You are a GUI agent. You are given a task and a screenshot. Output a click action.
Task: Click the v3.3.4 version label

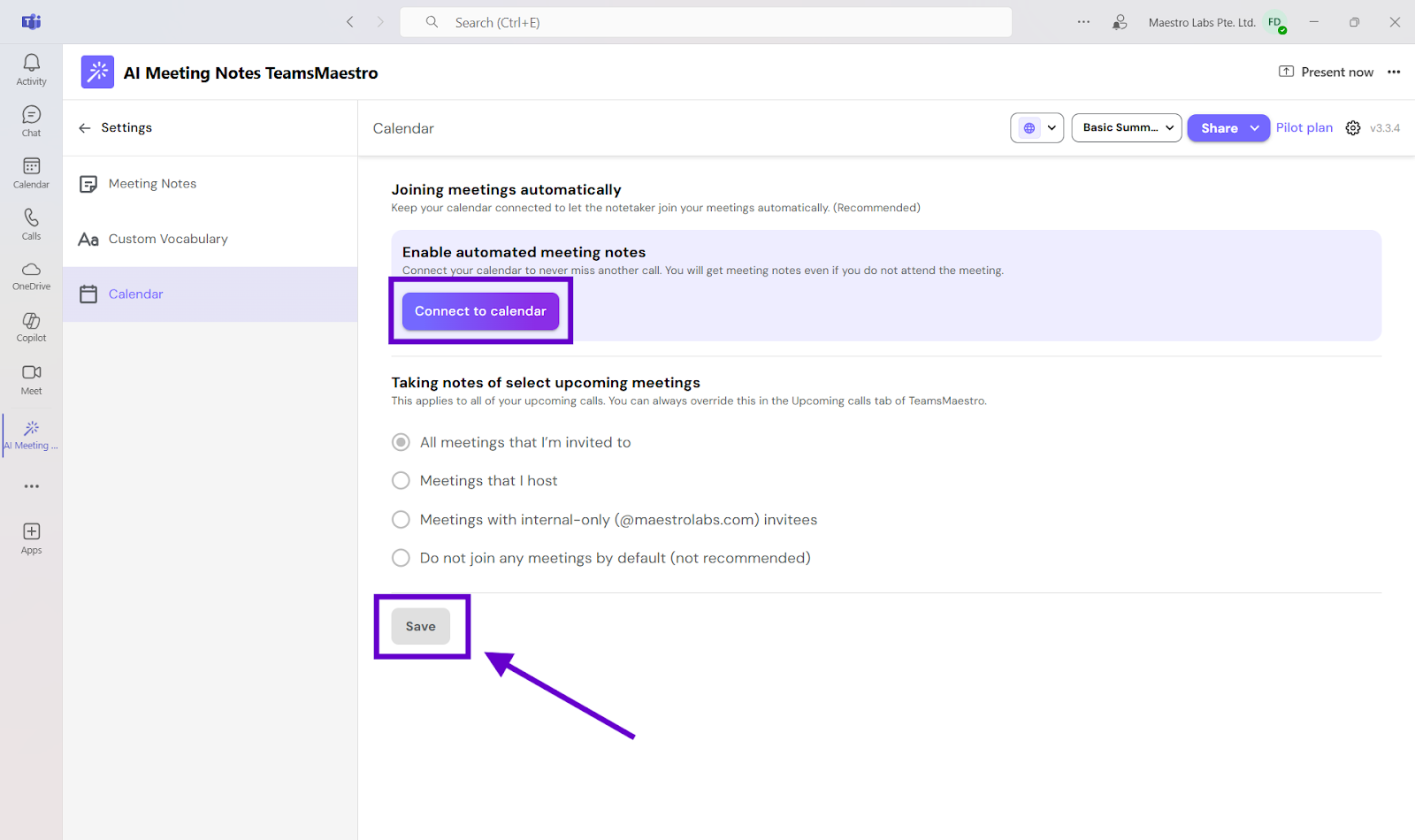point(1385,128)
